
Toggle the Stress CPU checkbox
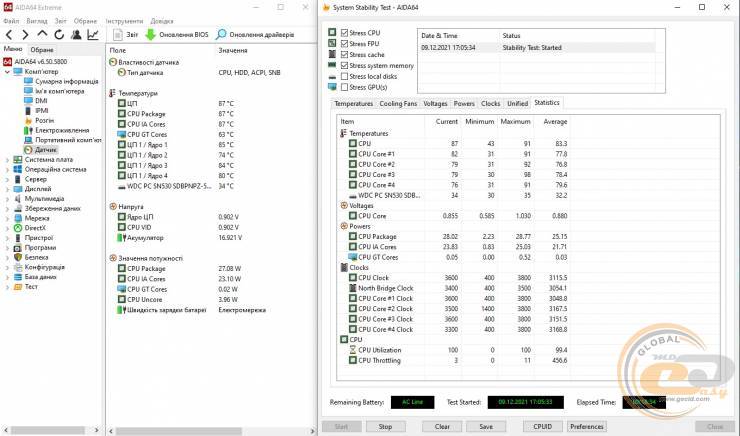tap(345, 33)
